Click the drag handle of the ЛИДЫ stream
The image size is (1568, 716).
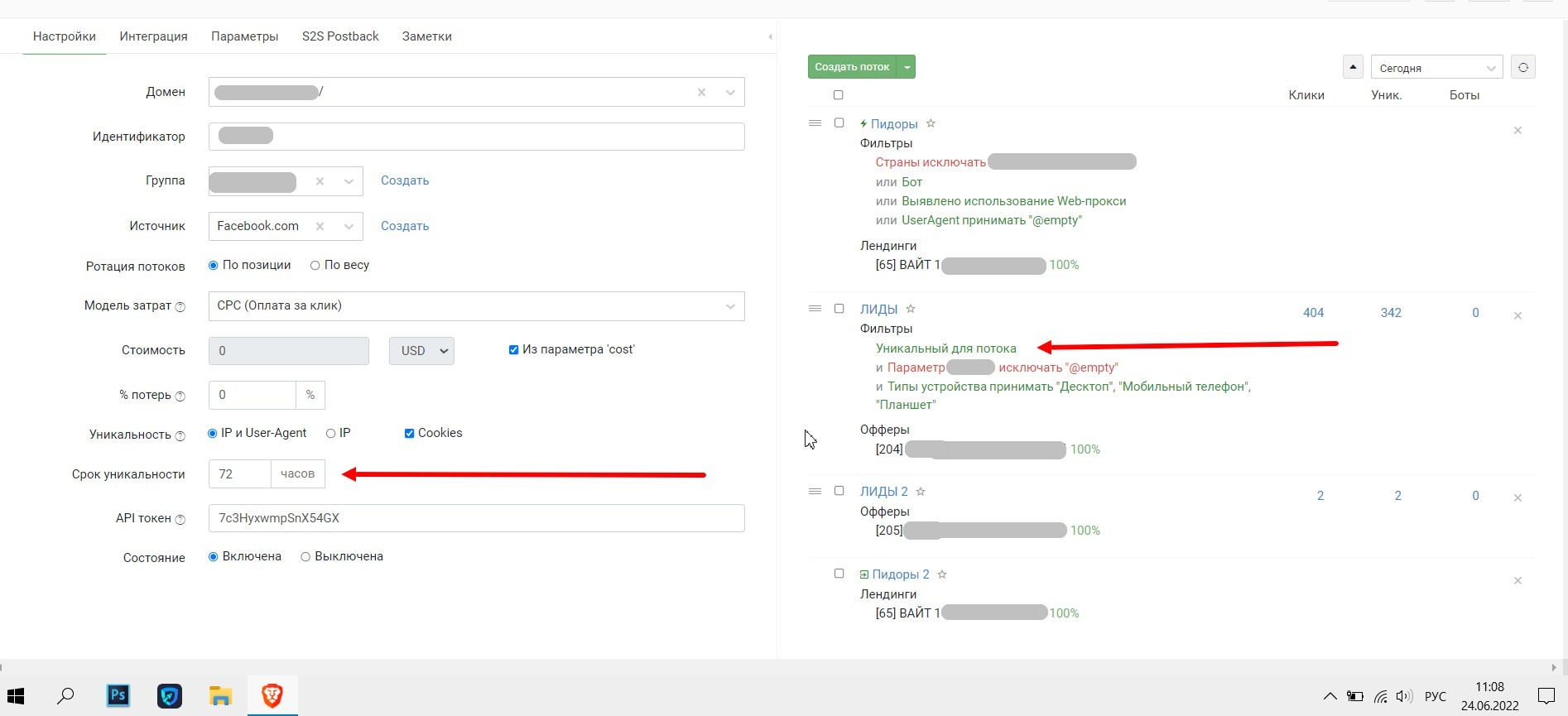point(815,309)
